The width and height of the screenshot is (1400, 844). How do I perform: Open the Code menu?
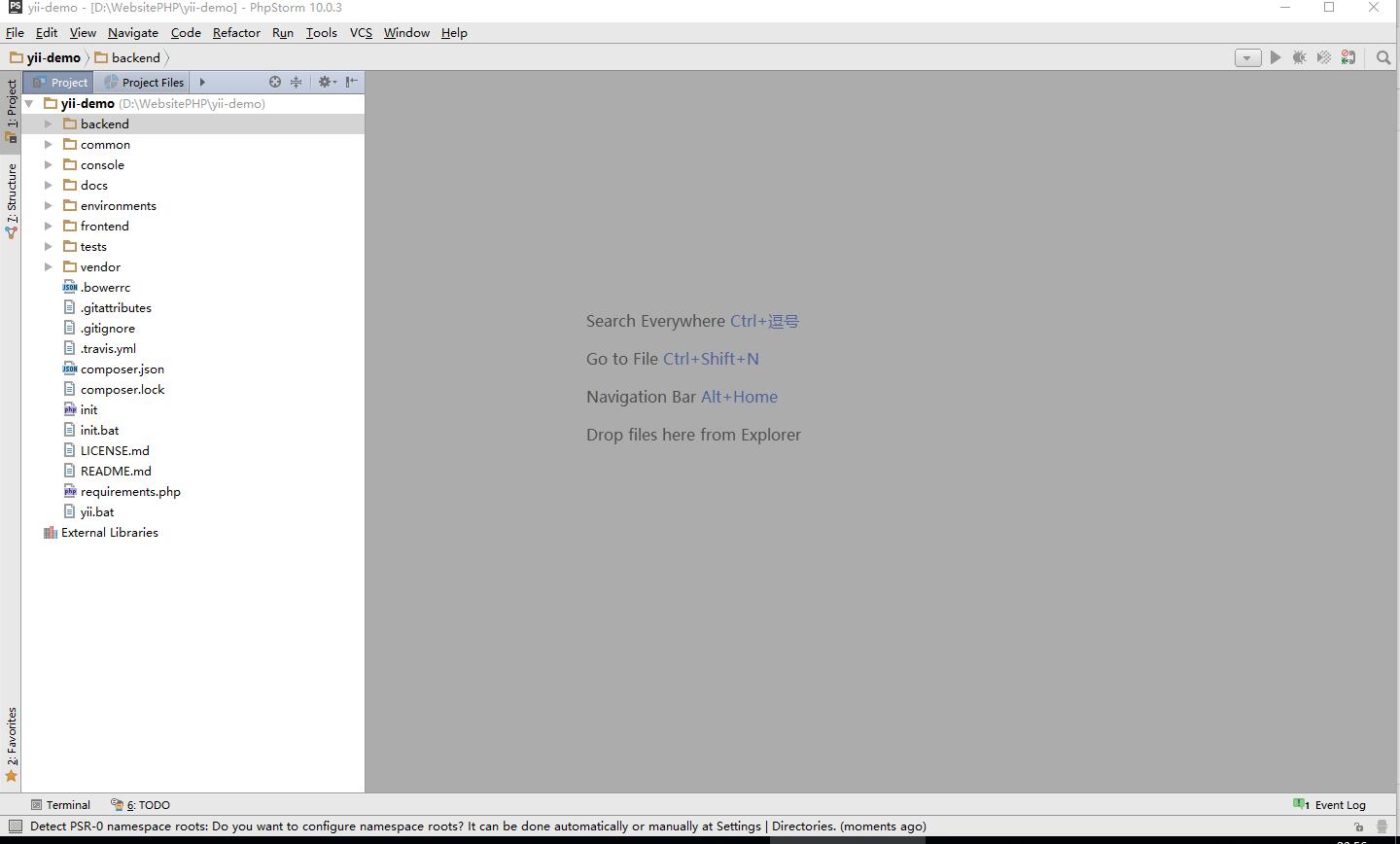click(186, 32)
